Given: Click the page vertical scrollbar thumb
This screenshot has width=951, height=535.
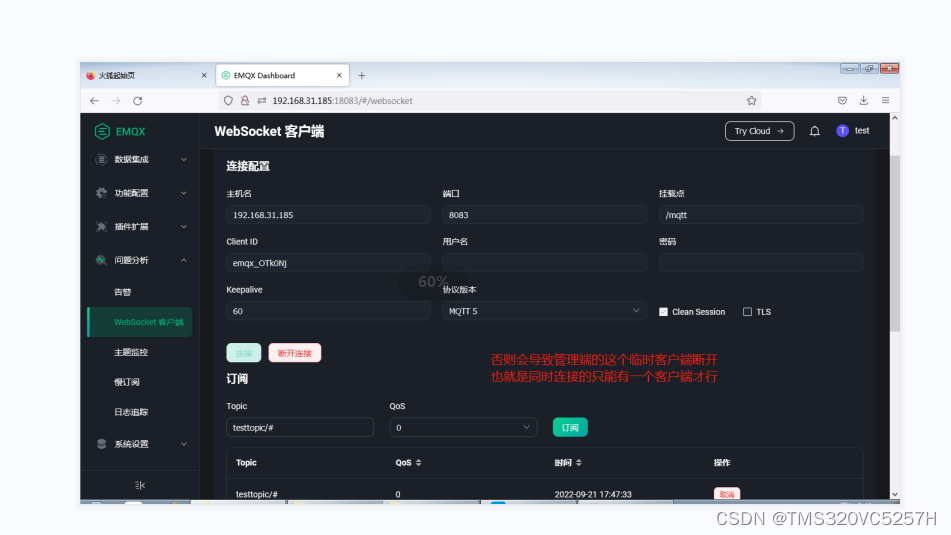Looking at the screenshot, I should [x=895, y=244].
